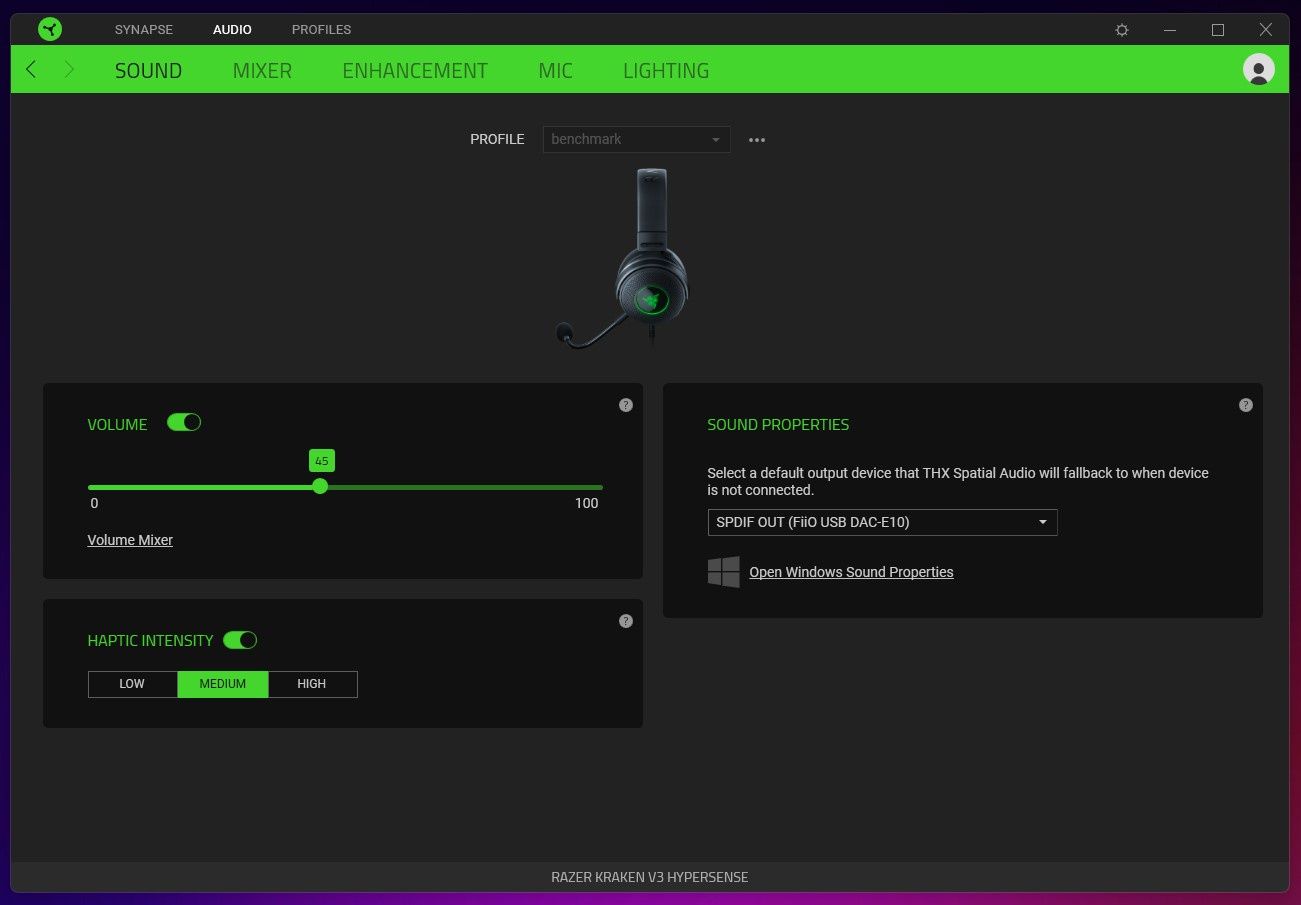Screen dimensions: 1301x905
Task: Open the Lighting section
Action: point(666,71)
